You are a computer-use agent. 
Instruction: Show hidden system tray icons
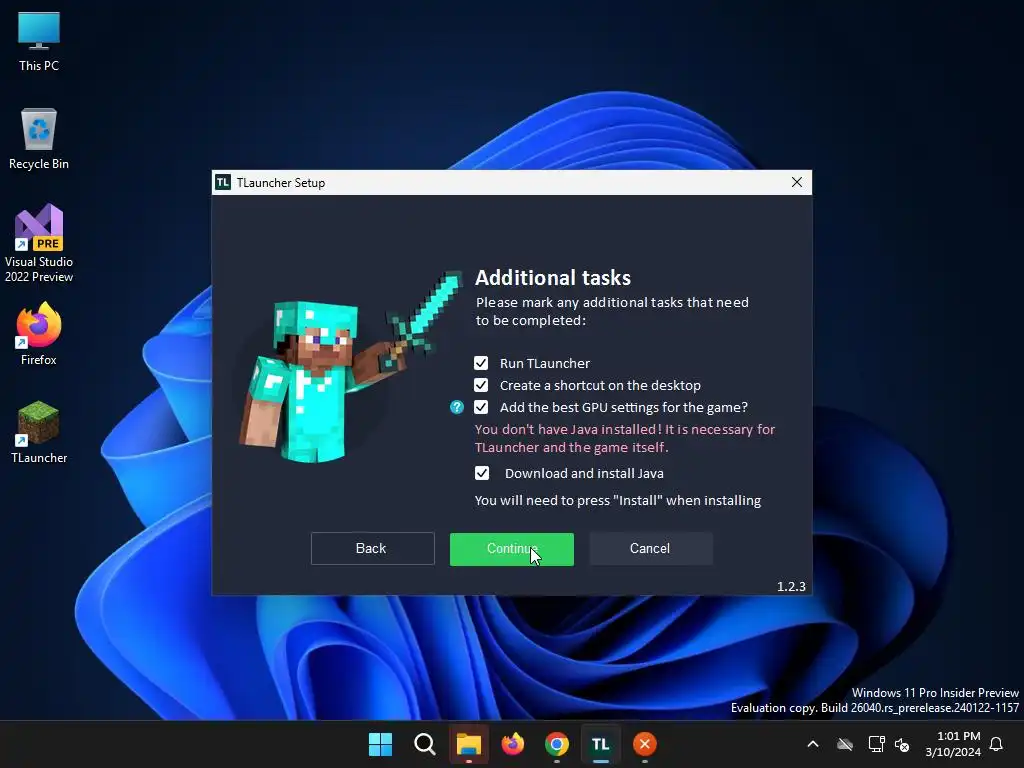[813, 744]
